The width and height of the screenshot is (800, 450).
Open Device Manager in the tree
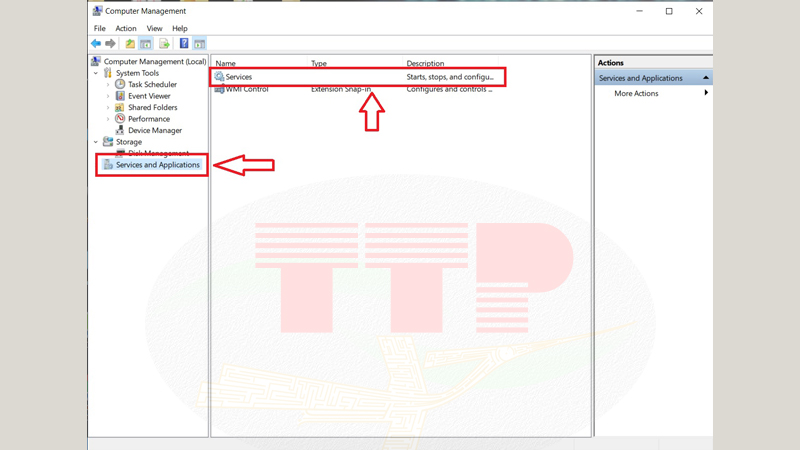click(x=154, y=130)
